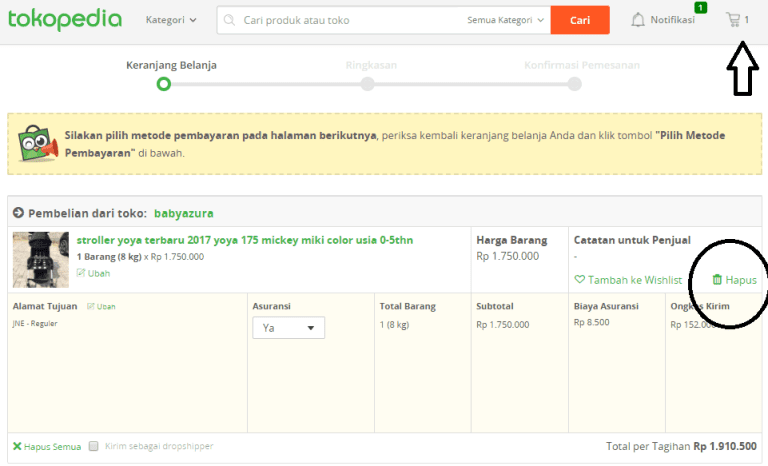The height and width of the screenshot is (466, 768).
Task: Click the green Keranjang Belanja step circle
Action: [x=164, y=84]
